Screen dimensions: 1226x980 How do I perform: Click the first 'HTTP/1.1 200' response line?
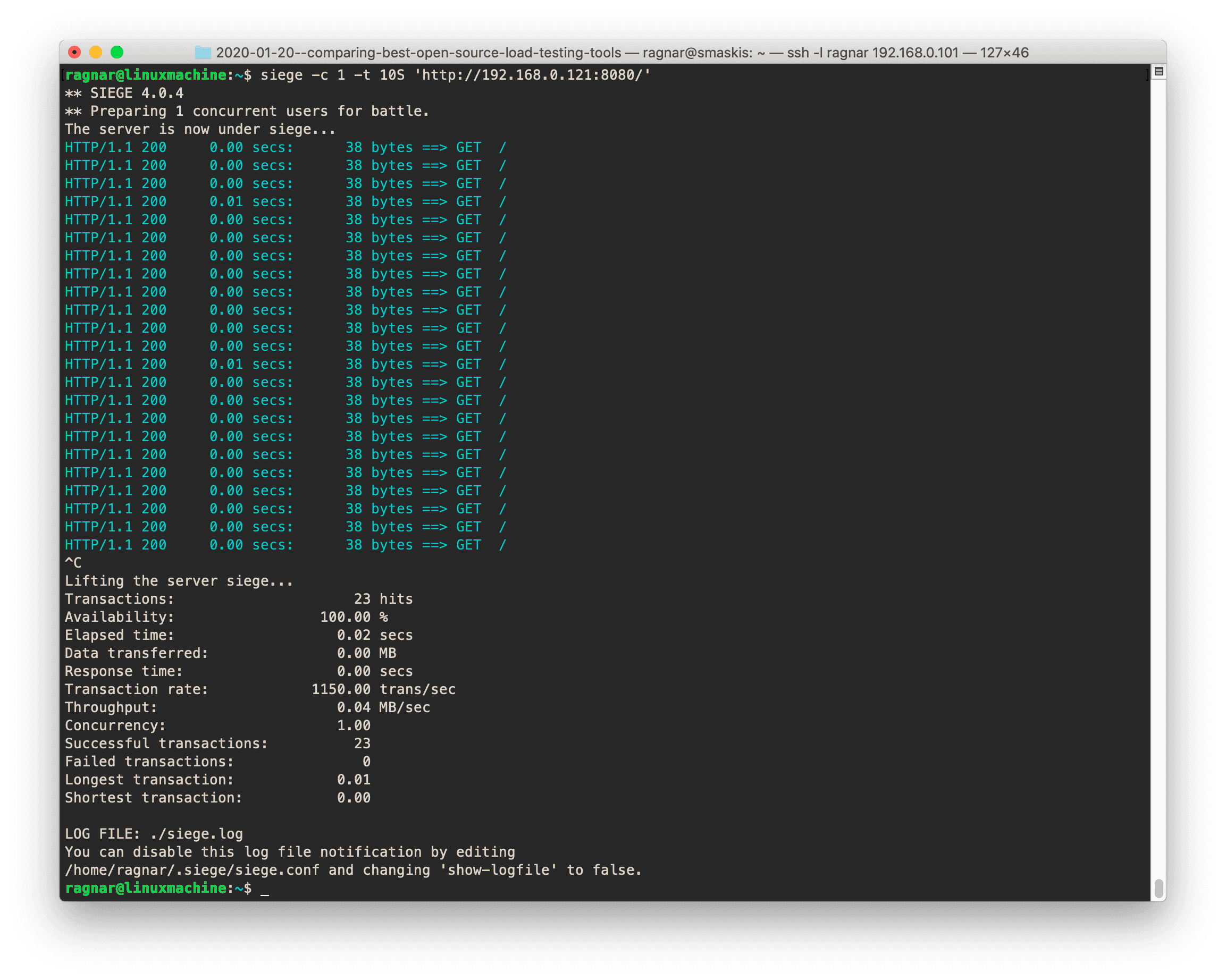coord(115,148)
